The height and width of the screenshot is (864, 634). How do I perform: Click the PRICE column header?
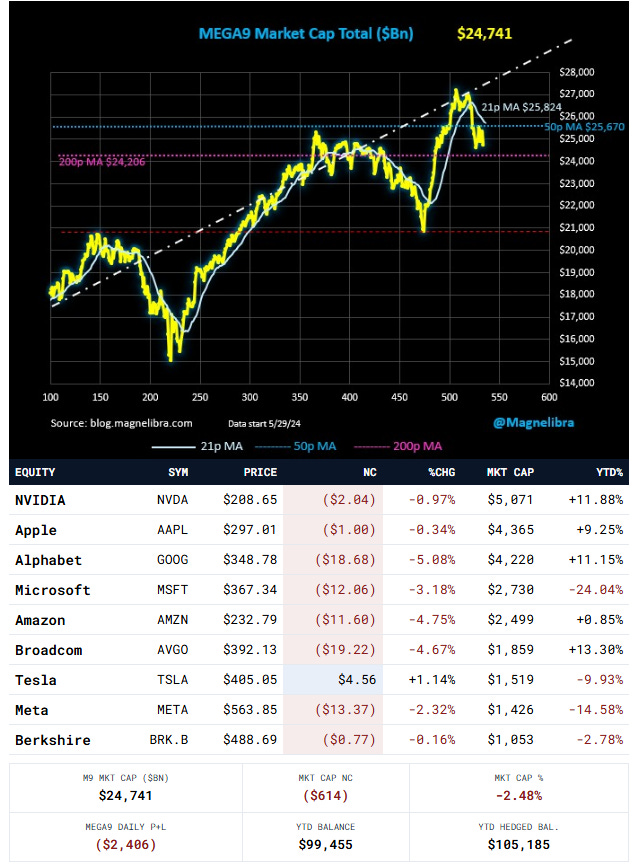(x=260, y=472)
